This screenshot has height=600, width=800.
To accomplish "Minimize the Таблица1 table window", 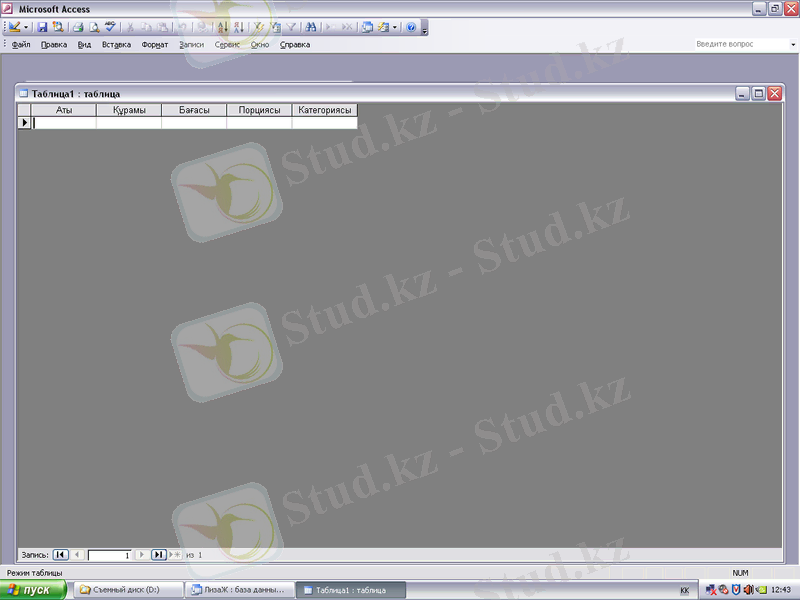I will click(x=742, y=93).
